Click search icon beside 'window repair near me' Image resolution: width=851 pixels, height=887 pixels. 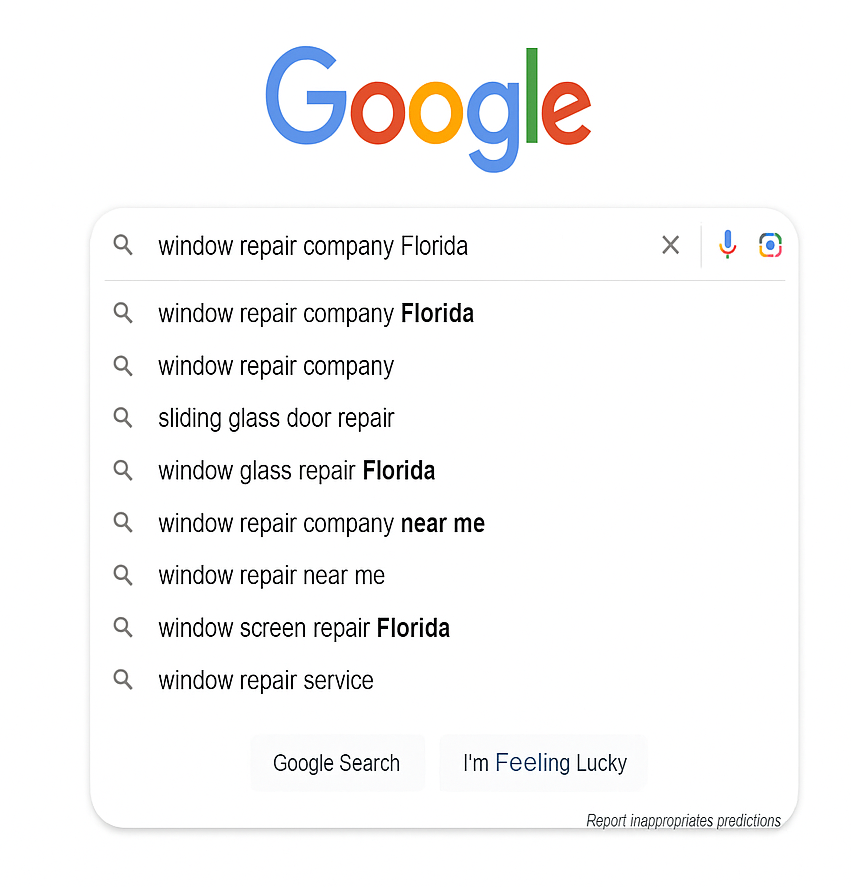pyautogui.click(x=123, y=575)
